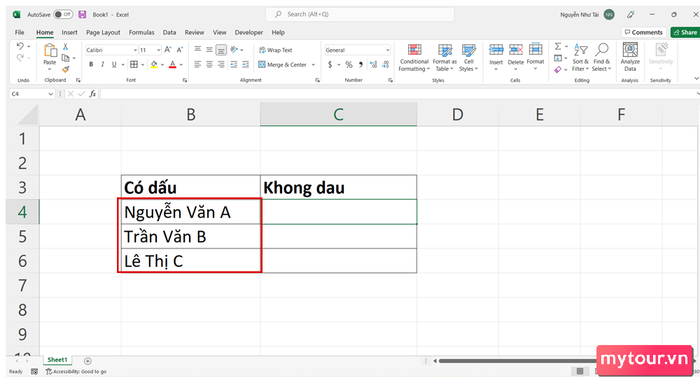Viewport: 700px width, 385px height.
Task: Select cell containing Nguyễn Văn A
Action: (191, 212)
